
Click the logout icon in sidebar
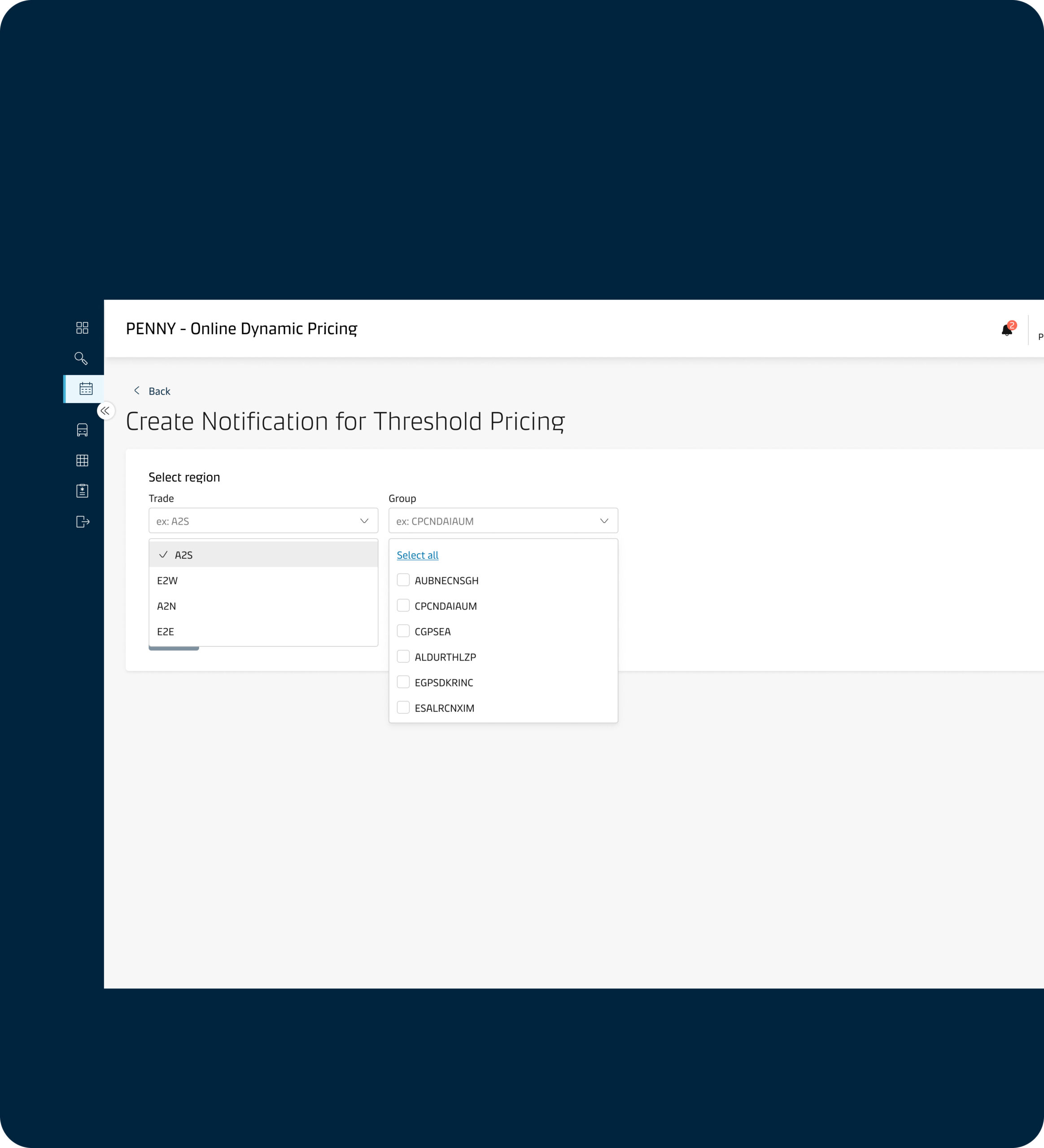coord(83,522)
